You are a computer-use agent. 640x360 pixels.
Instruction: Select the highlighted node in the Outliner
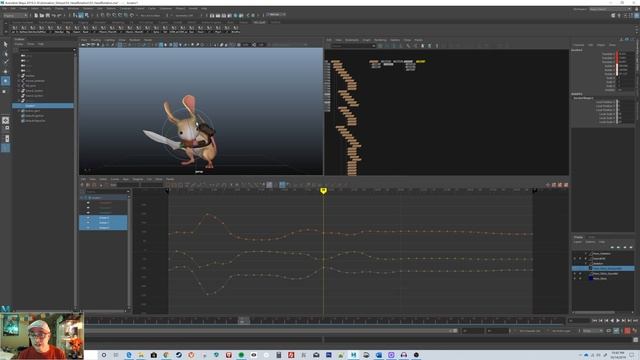click(x=43, y=106)
